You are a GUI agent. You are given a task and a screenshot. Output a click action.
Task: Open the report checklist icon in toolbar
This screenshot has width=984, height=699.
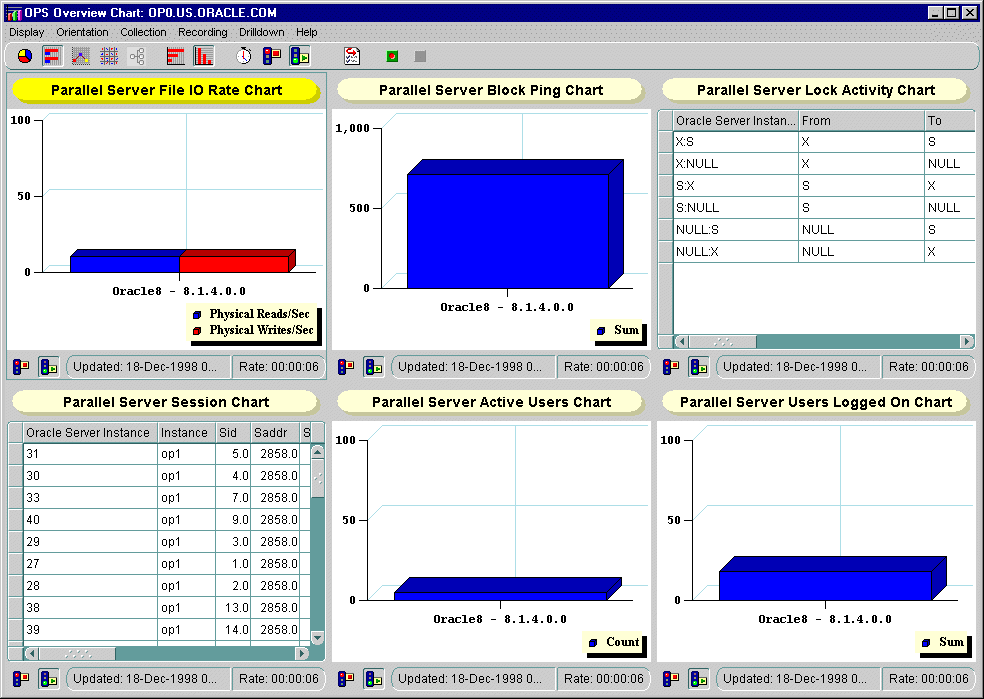point(352,56)
